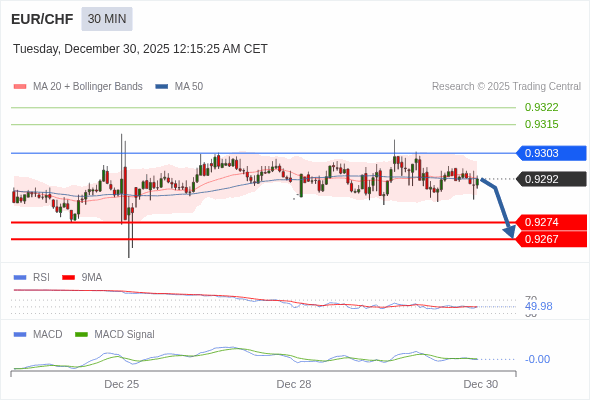
Task: Click the 30 MIN timeframe badge
Action: coord(107,19)
